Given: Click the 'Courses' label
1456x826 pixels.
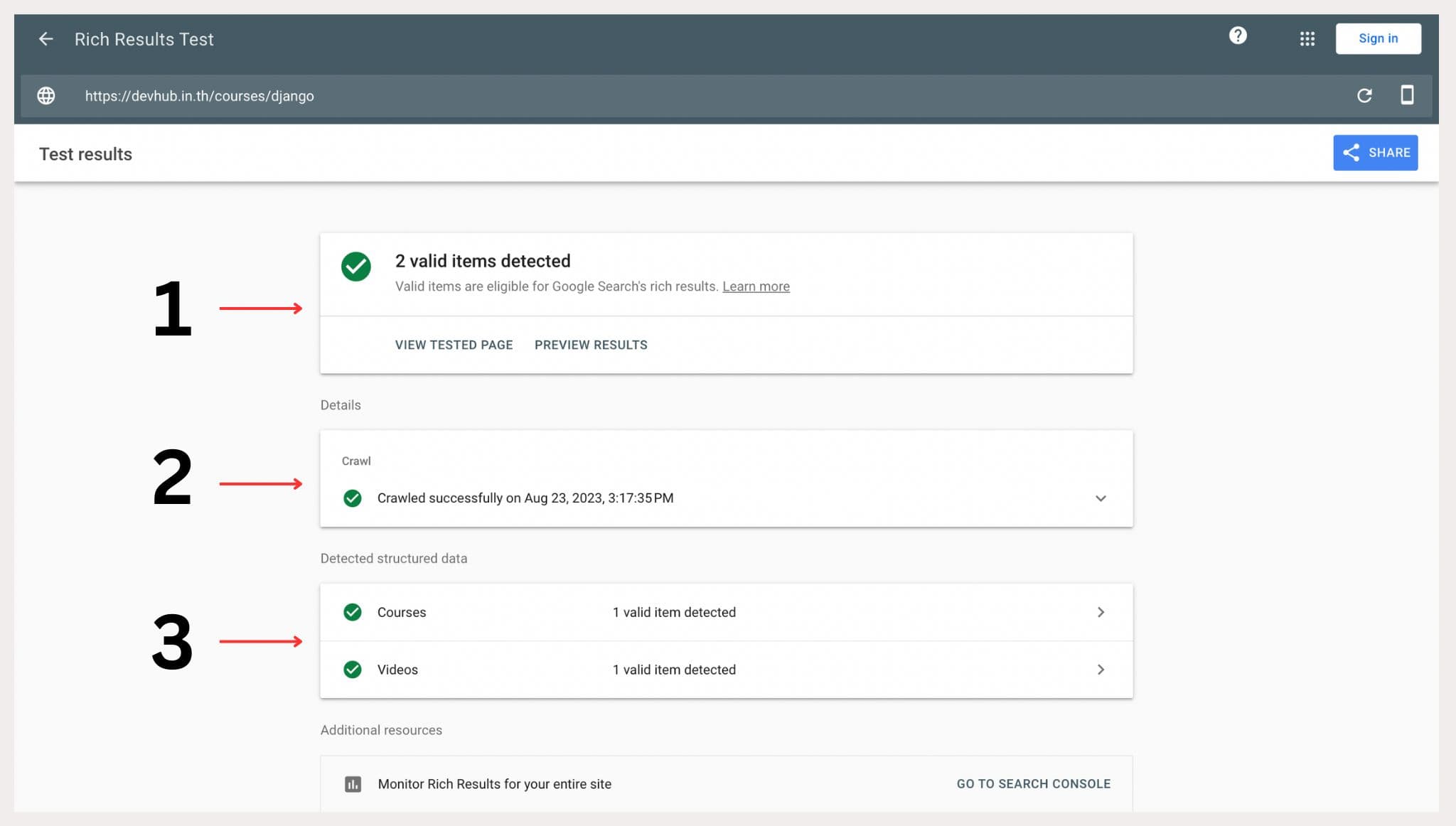Looking at the screenshot, I should 402,612.
